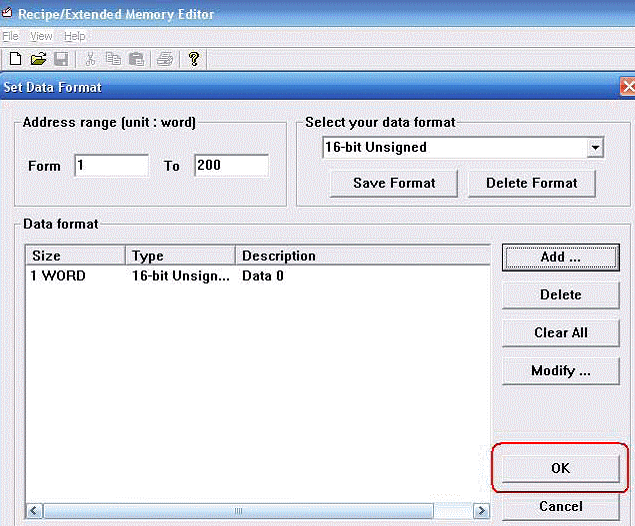Select the 1 WORD Data 0 list row

coord(258,276)
